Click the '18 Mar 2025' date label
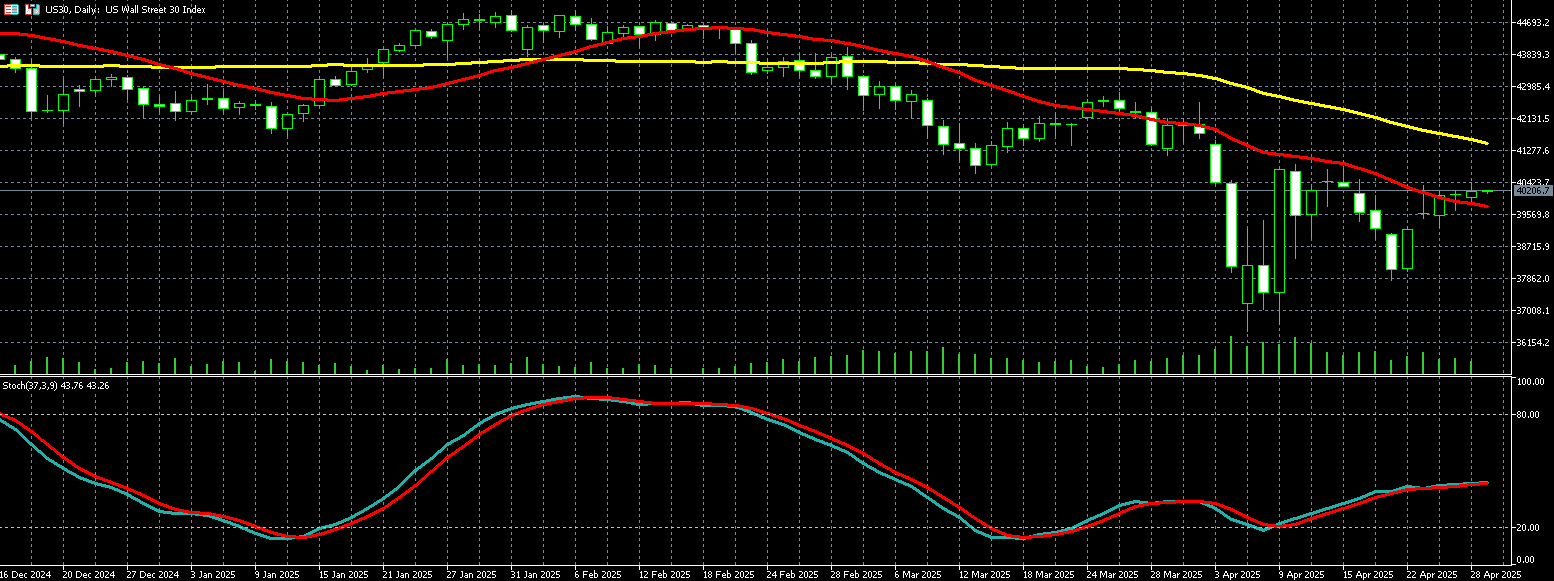Screen dimensions: 1554x581 coord(1048,575)
